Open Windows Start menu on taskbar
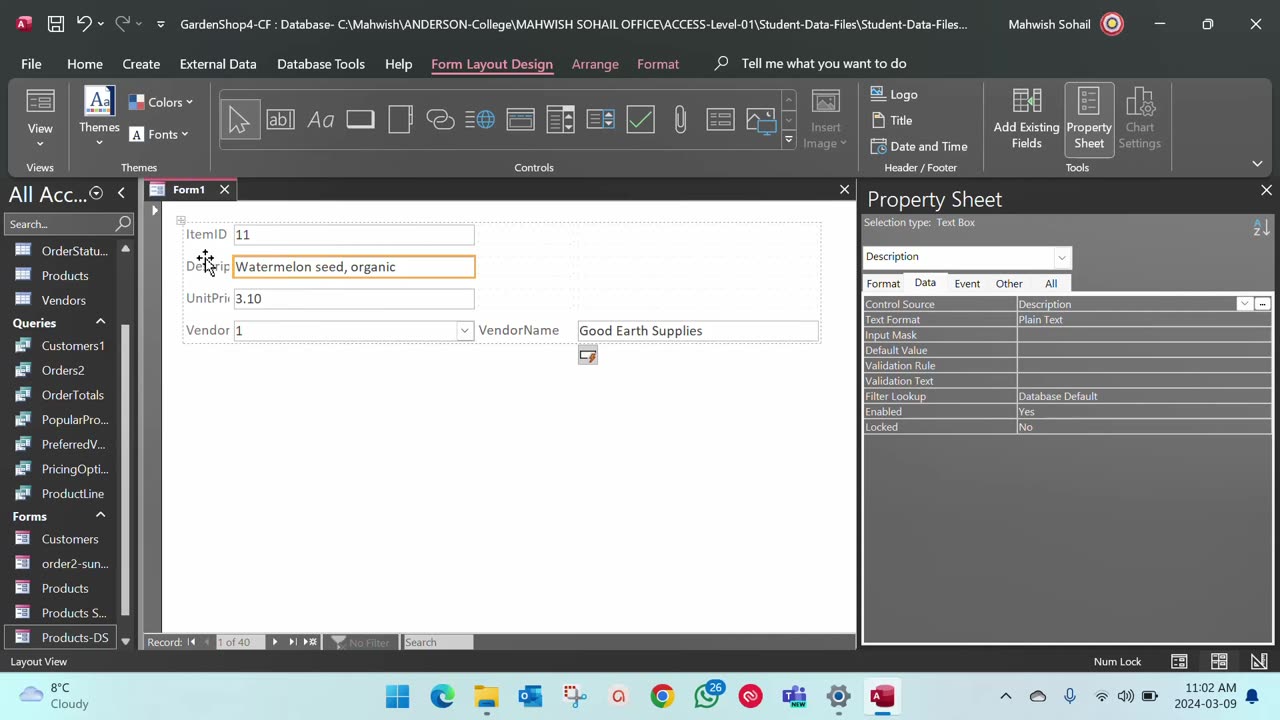The width and height of the screenshot is (1280, 720). pyautogui.click(x=397, y=696)
